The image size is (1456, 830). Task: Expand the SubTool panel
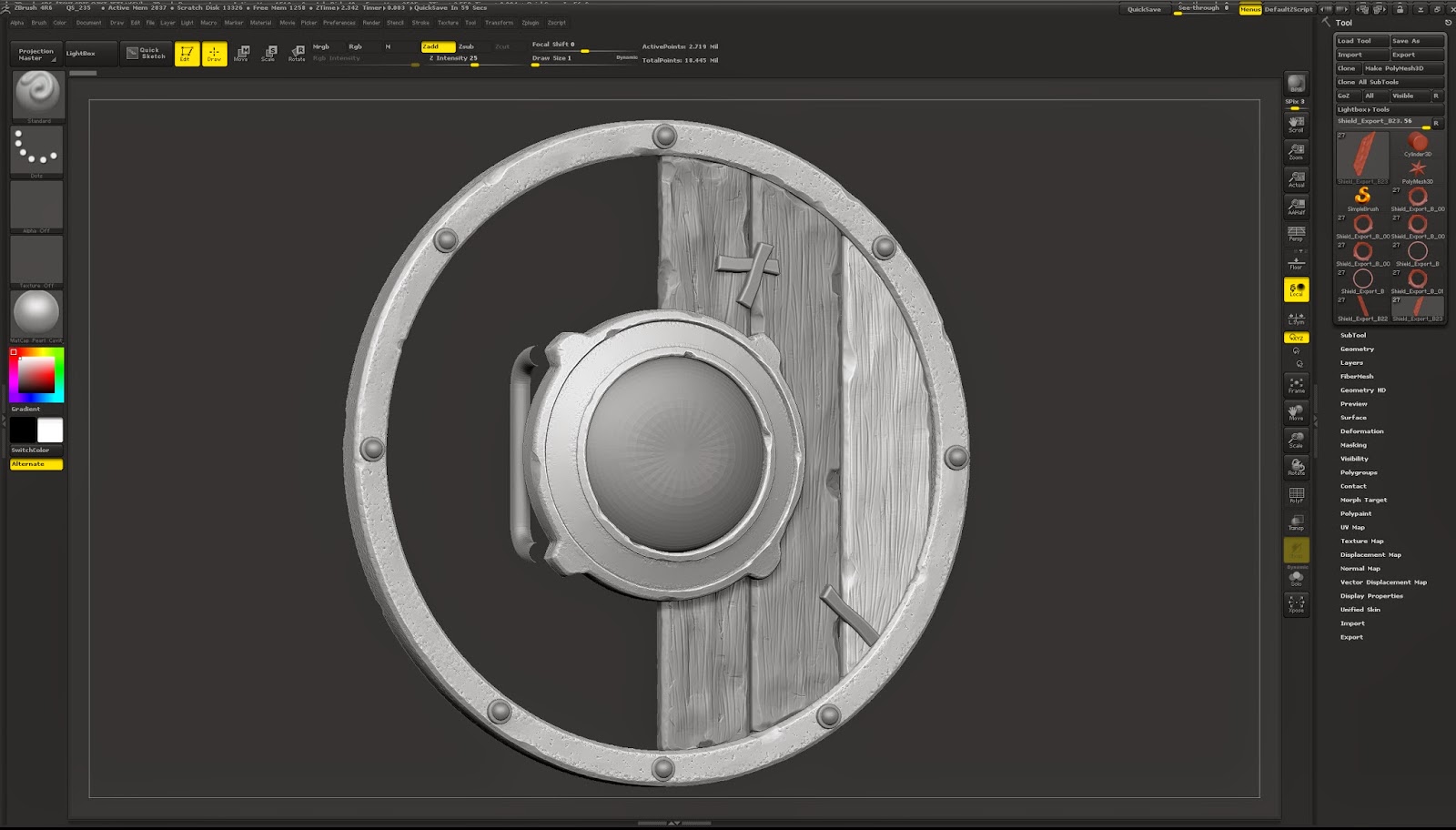coord(1353,335)
